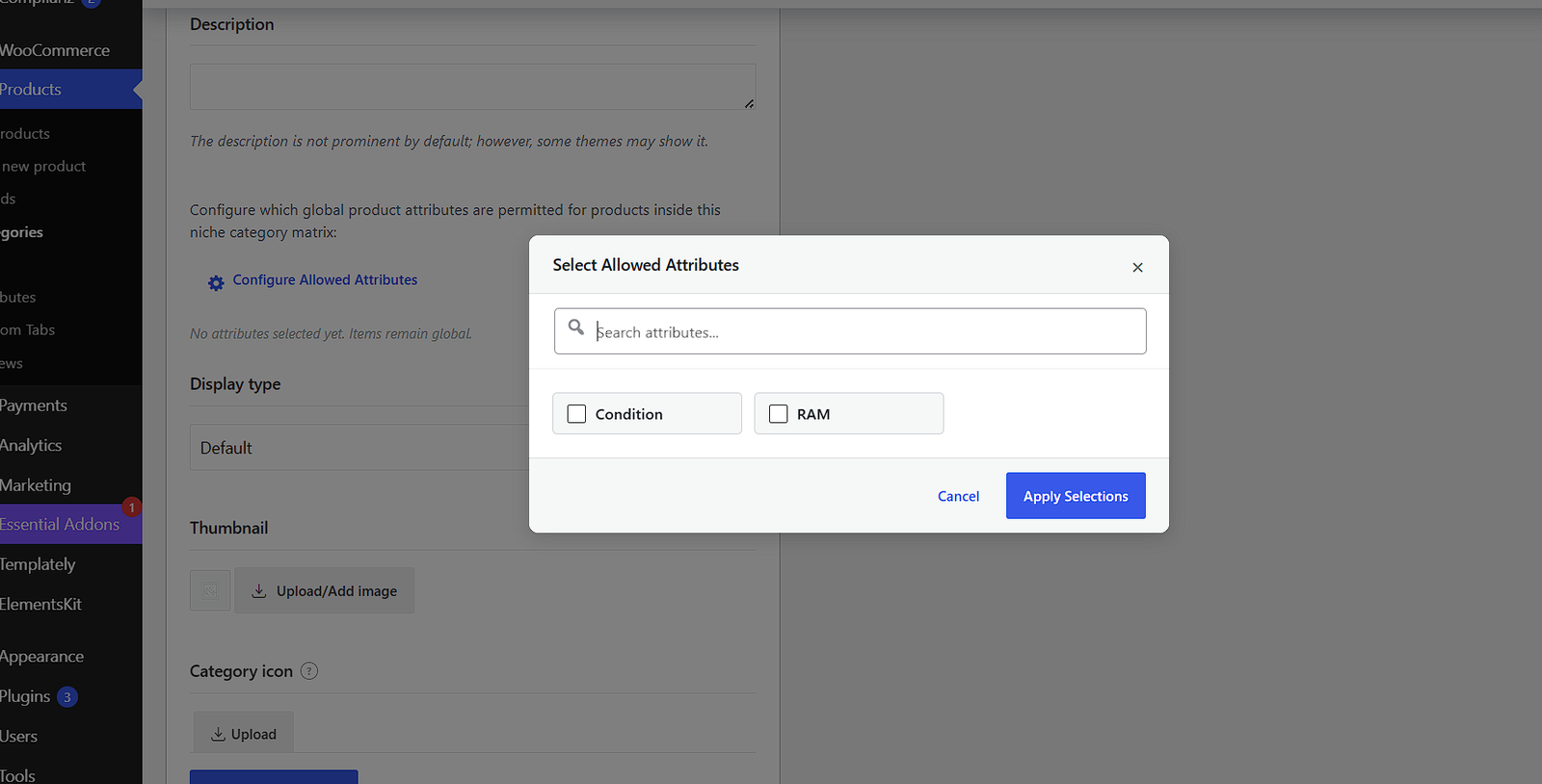Viewport: 1542px width, 784px height.
Task: Click the Apply Selections button
Action: 1076,495
